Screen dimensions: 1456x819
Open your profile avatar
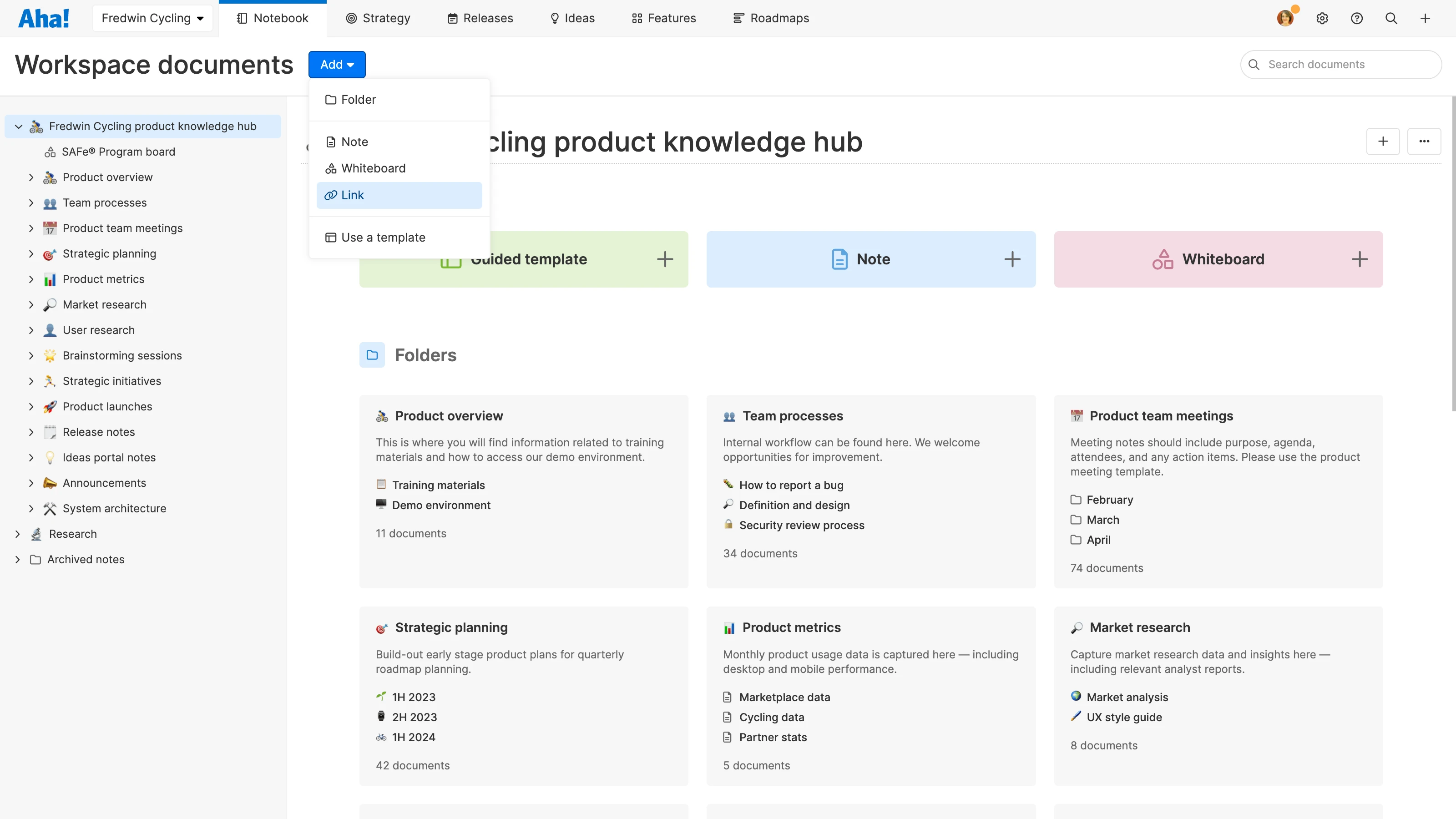click(1285, 18)
